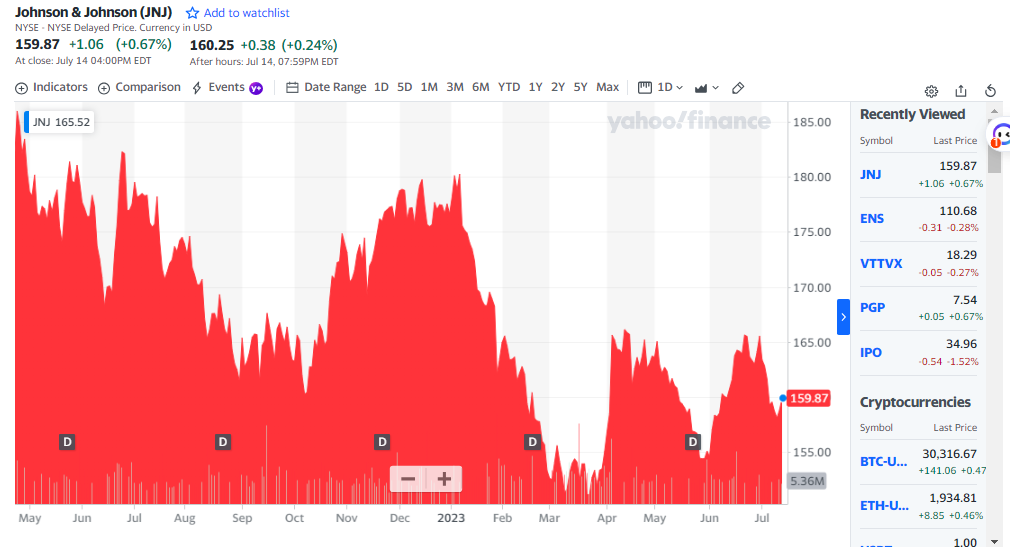Click the sidebar scrollbar down arrow
The image size is (1010, 547).
point(995,541)
